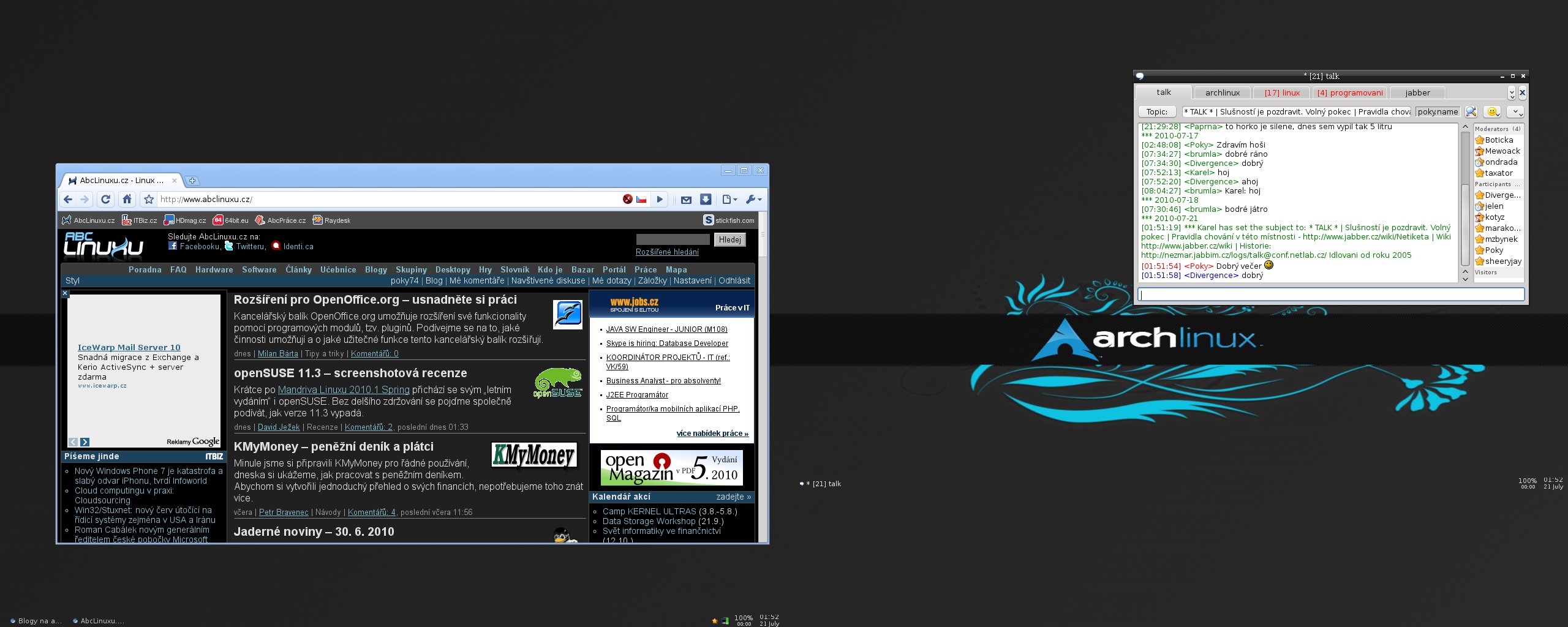This screenshot has width=1568, height=627.
Task: Collapse the Moderators (4) group header
Action: point(1498,129)
